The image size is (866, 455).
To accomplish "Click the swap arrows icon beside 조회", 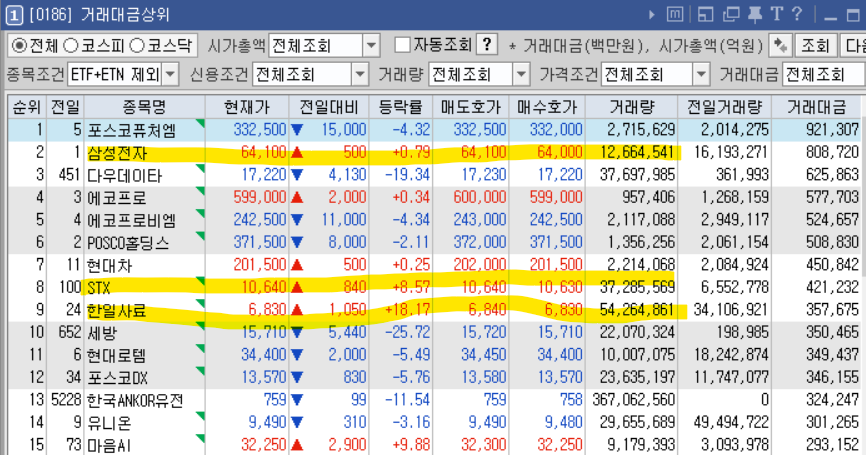I will [x=781, y=46].
